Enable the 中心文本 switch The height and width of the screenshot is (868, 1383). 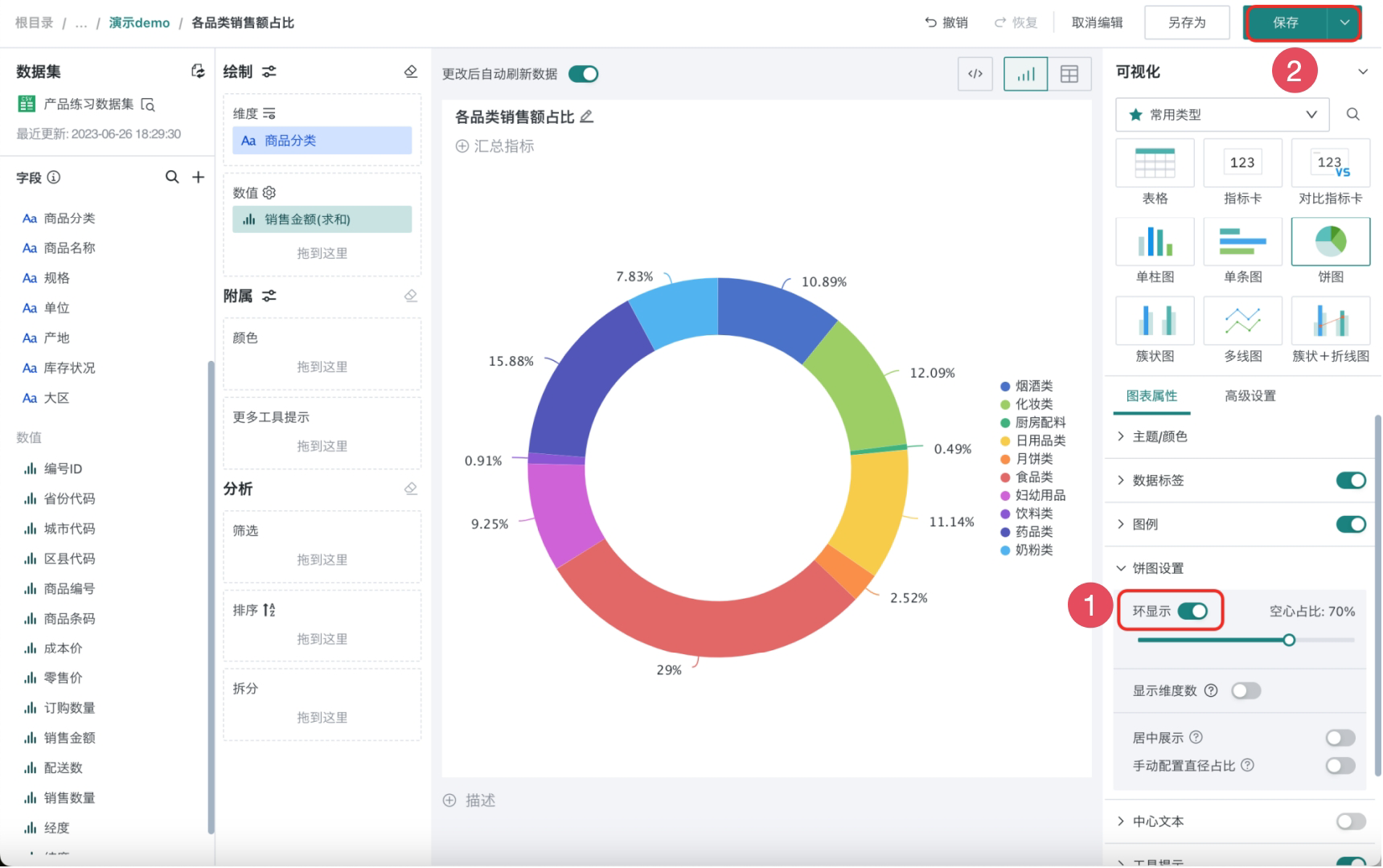click(x=1351, y=821)
